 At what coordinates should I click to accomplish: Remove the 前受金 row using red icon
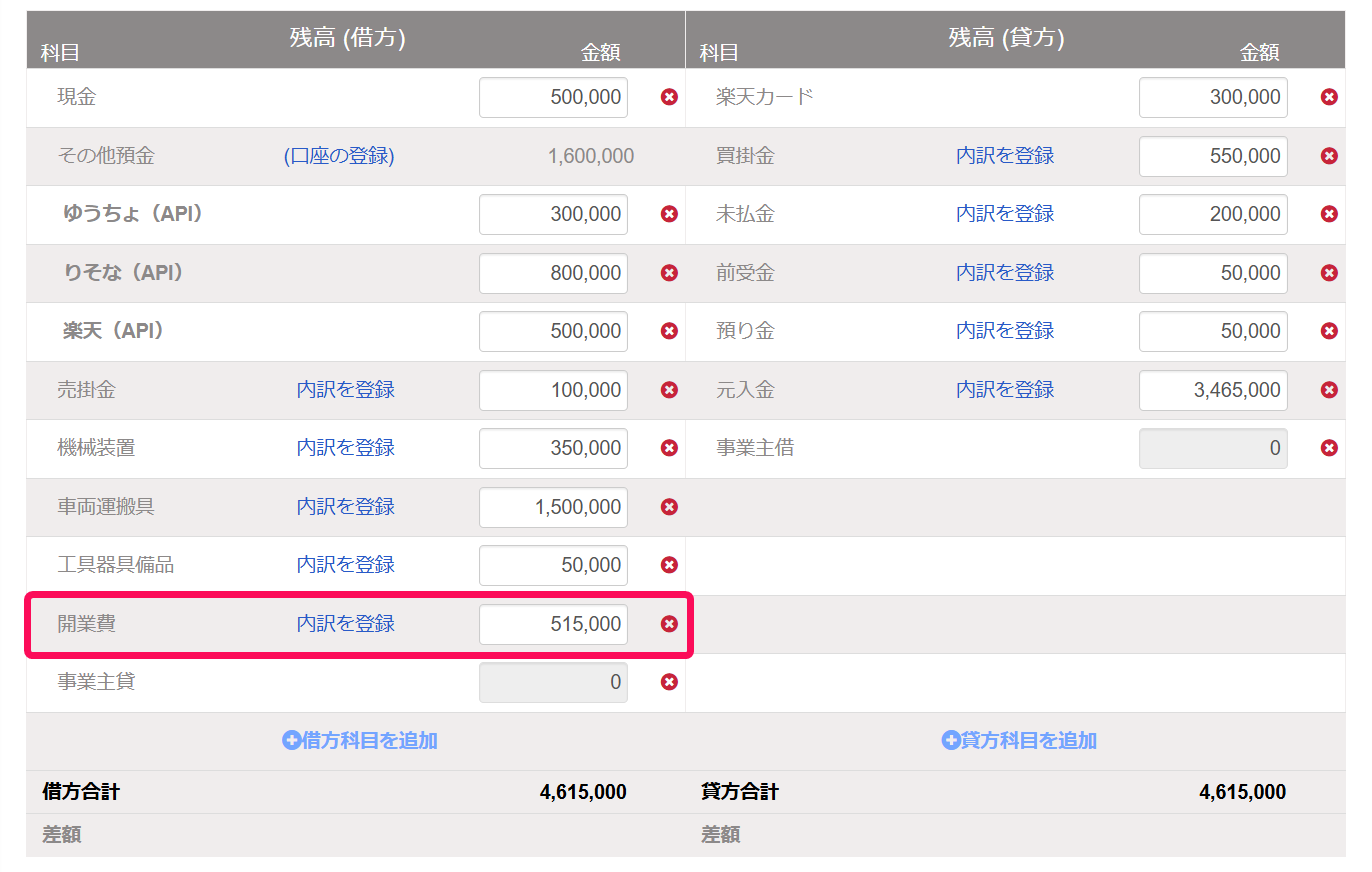[1329, 273]
